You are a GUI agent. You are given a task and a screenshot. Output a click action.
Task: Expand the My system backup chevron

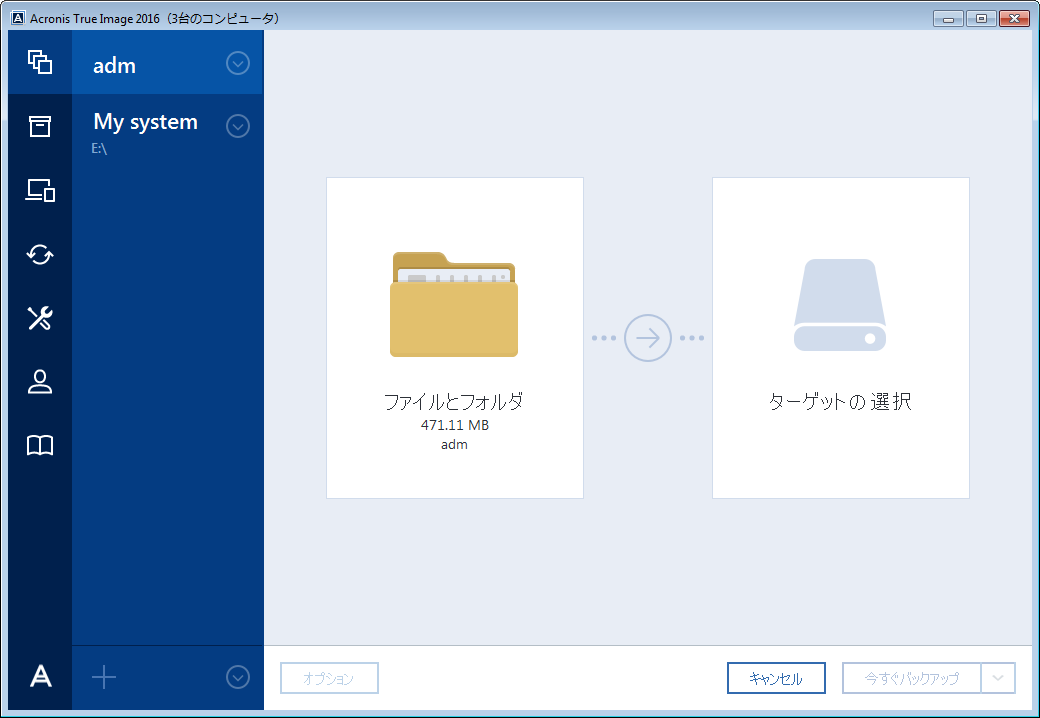tap(238, 126)
